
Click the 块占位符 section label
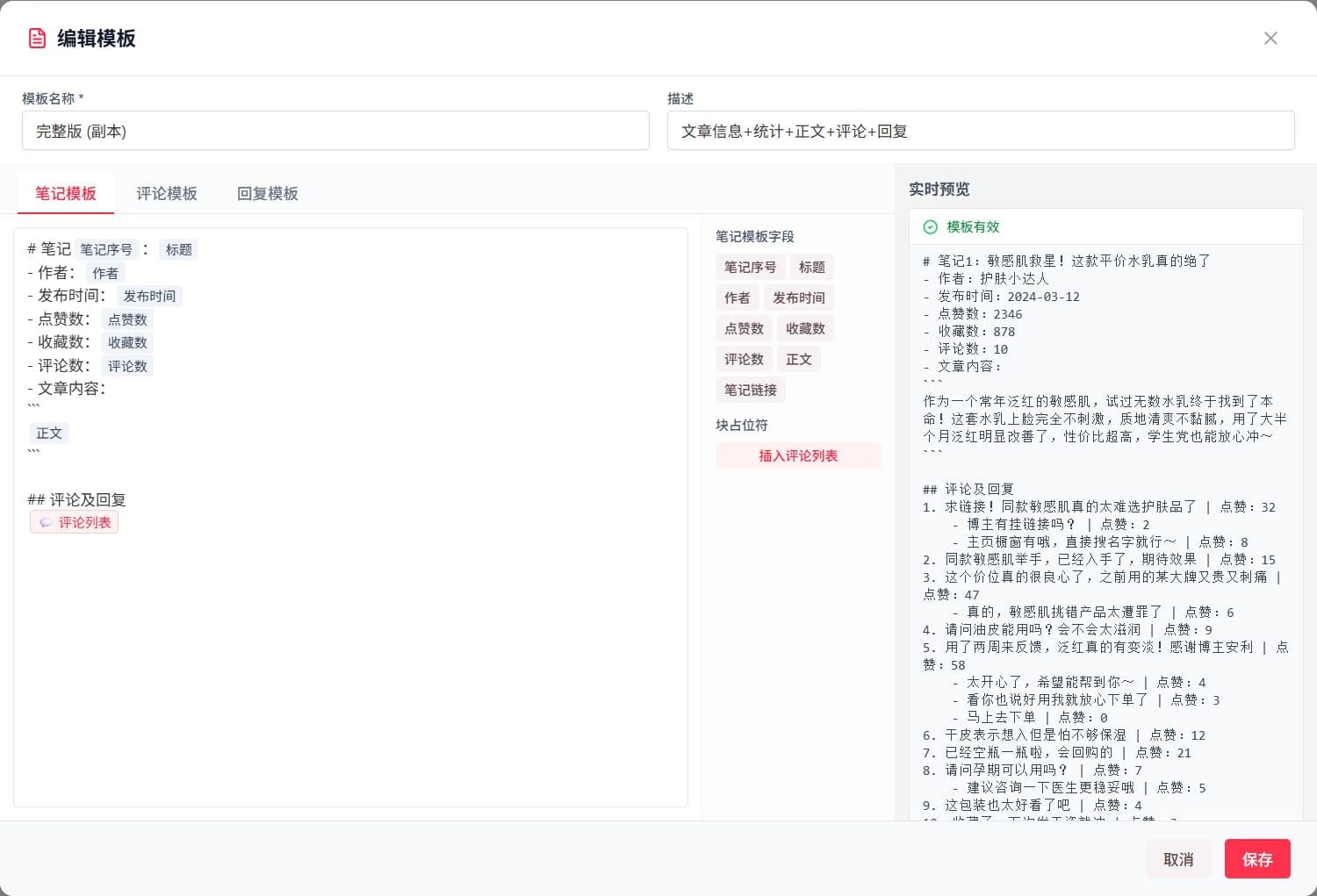click(741, 425)
